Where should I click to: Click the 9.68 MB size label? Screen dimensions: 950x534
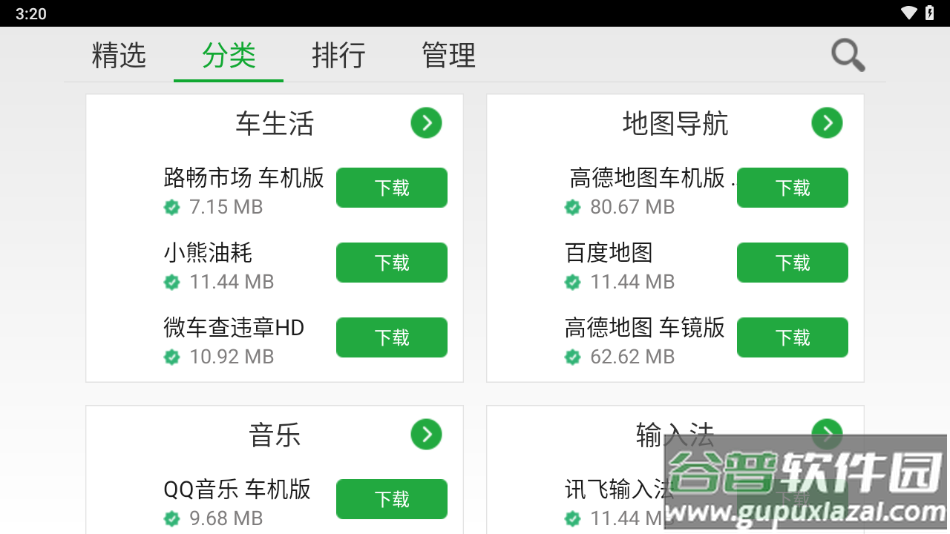(x=226, y=519)
